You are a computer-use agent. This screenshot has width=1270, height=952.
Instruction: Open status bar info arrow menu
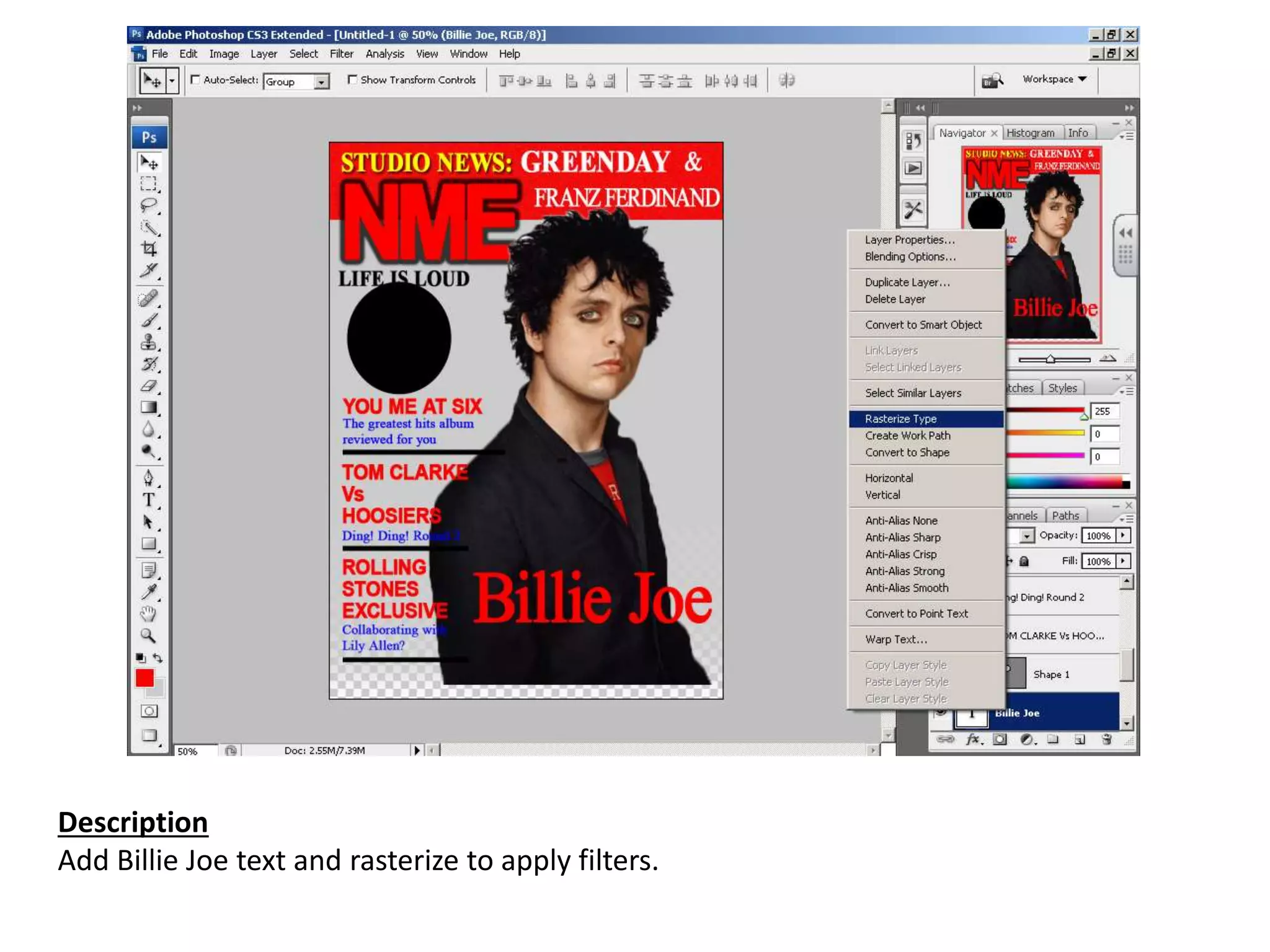(417, 751)
